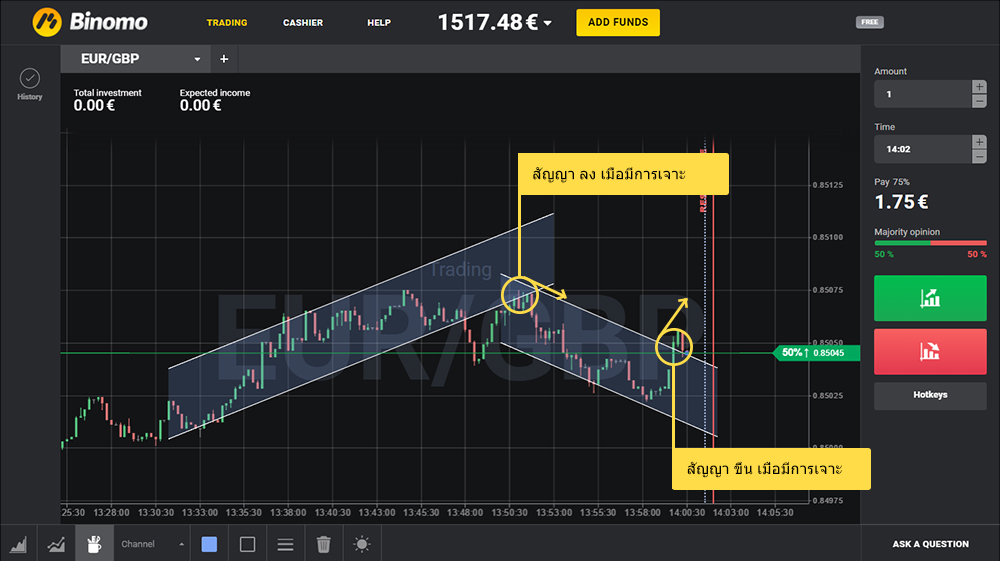Viewport: 1000px width, 561px height.
Task: Click the Add Funds button
Action: tap(617, 22)
